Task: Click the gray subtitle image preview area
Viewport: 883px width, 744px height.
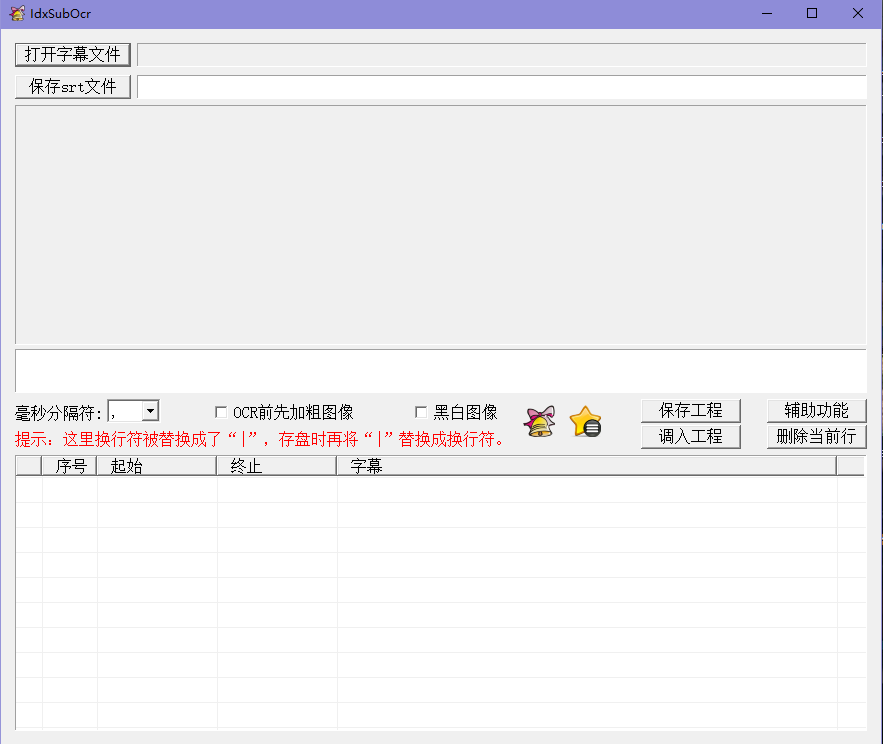Action: point(440,225)
